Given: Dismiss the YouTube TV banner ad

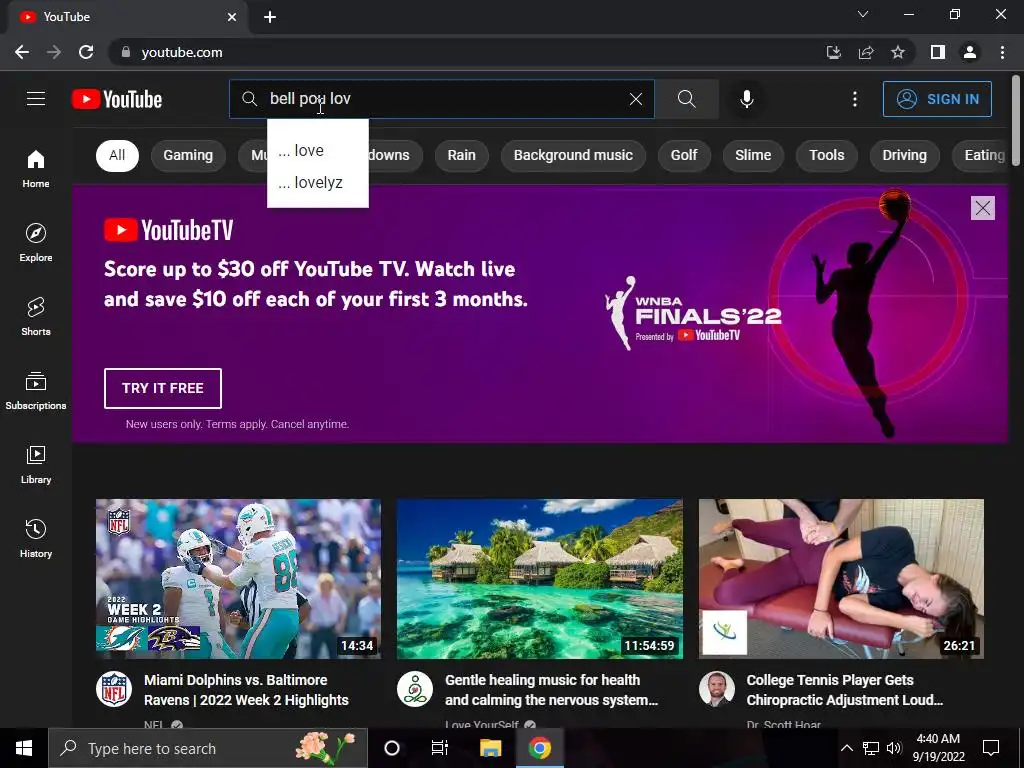Looking at the screenshot, I should click(x=983, y=208).
